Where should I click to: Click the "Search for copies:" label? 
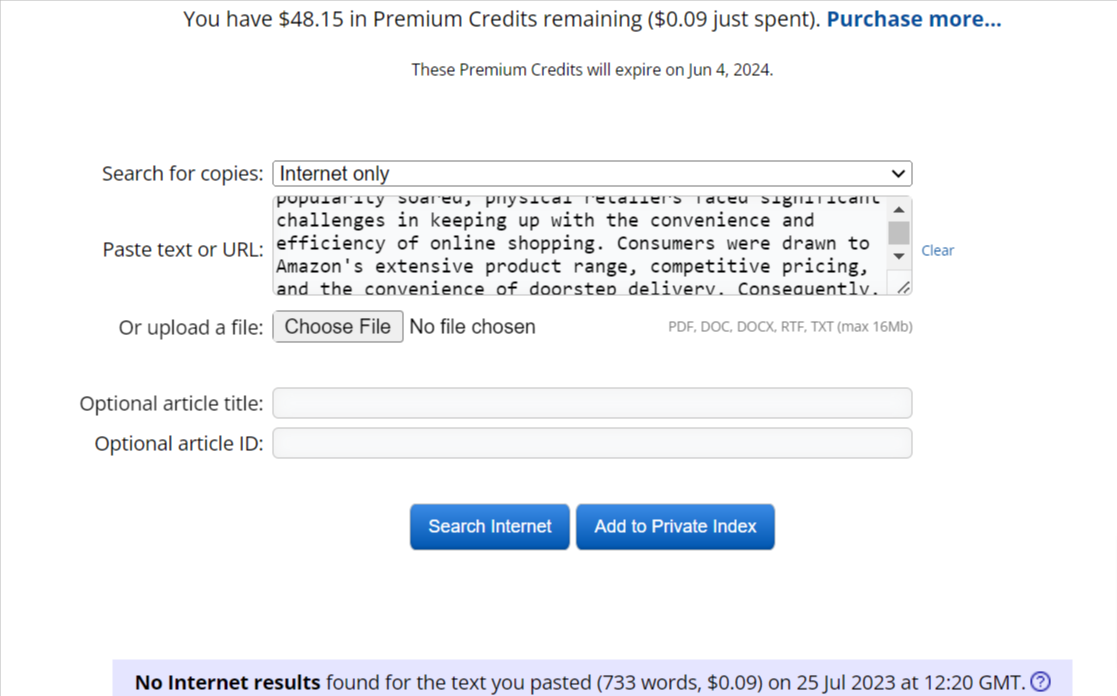[x=183, y=174]
